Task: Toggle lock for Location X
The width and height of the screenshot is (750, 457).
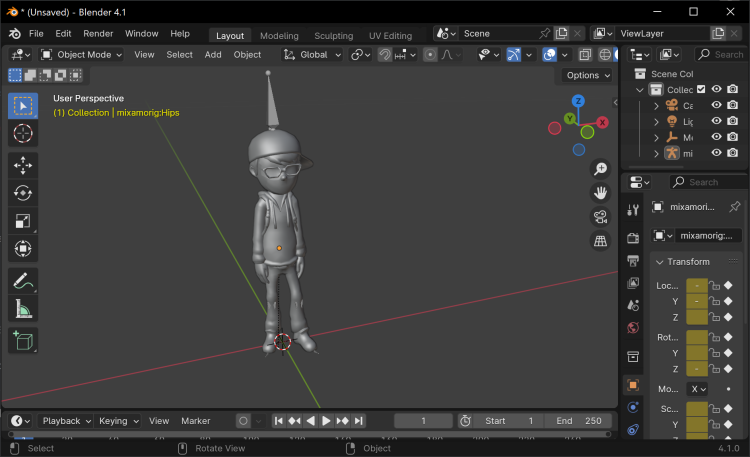Action: click(x=714, y=286)
